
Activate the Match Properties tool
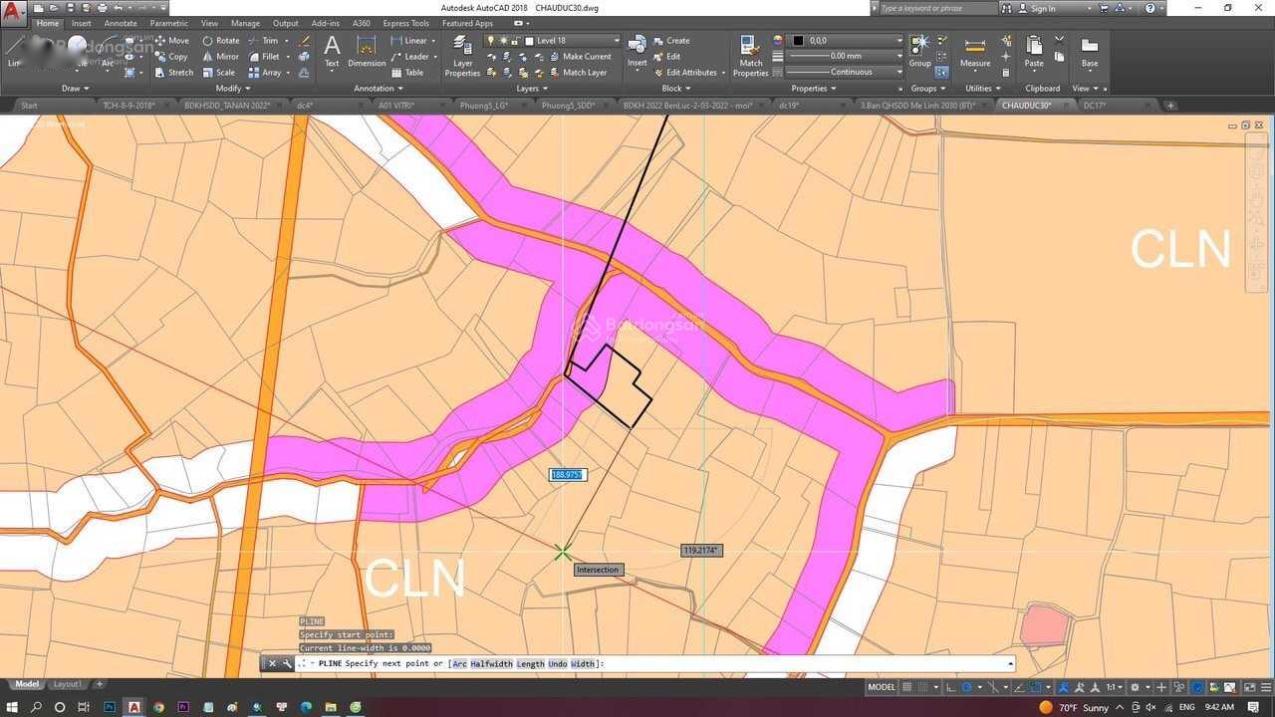750,56
